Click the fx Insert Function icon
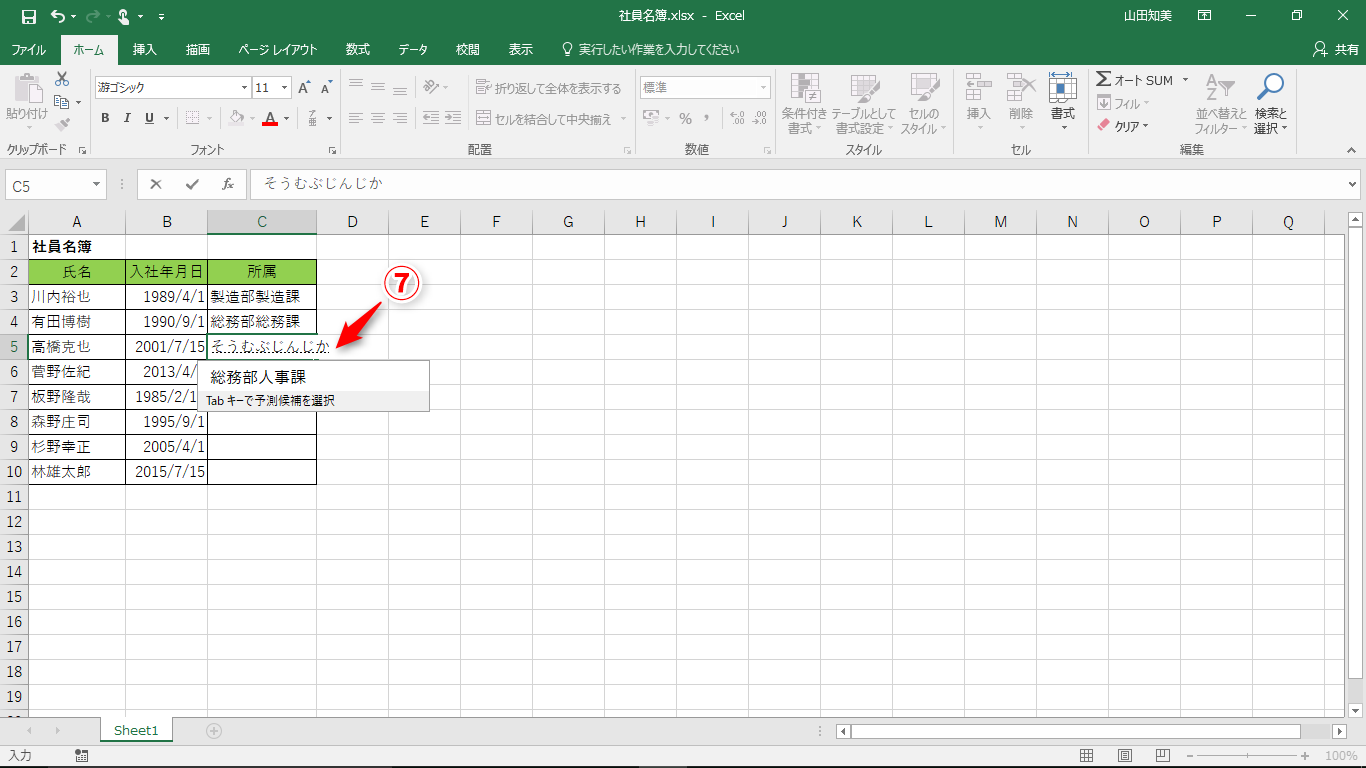Screen dimensions: 1366x768 [228, 184]
